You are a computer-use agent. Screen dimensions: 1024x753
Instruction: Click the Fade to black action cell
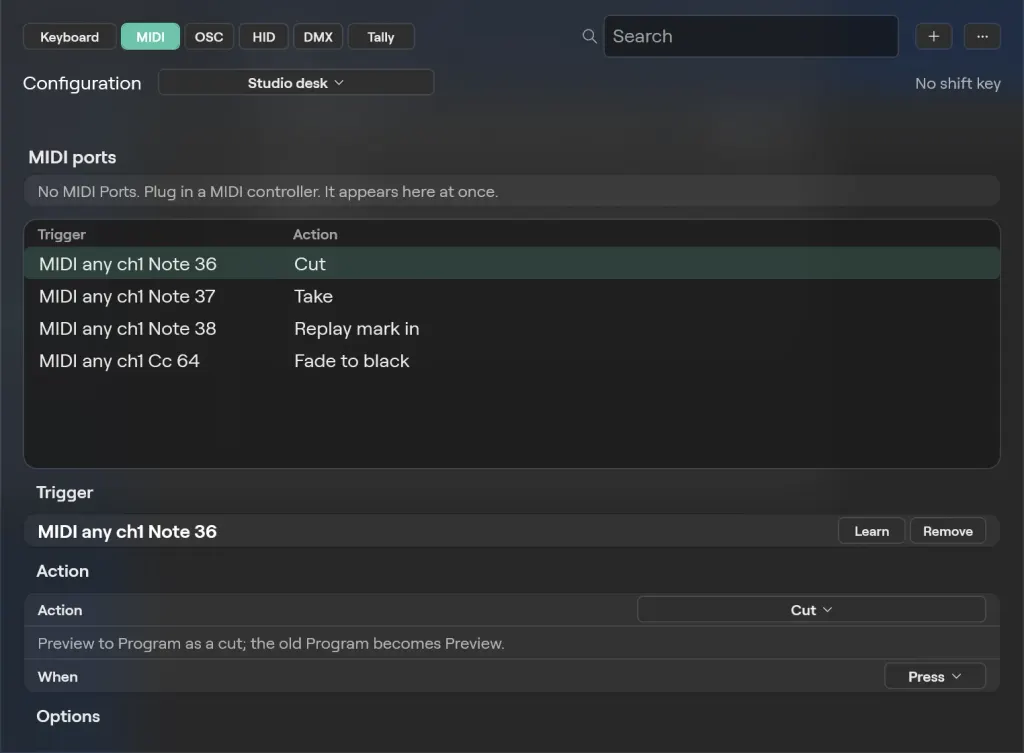coord(351,360)
